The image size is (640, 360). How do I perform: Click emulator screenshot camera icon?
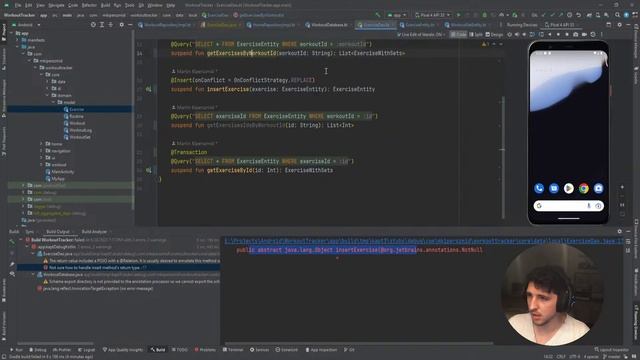576,35
